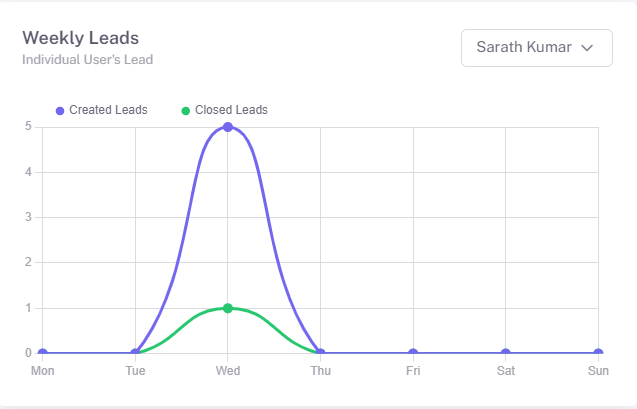
Task: Click the Mon x-axis label
Action: point(42,371)
